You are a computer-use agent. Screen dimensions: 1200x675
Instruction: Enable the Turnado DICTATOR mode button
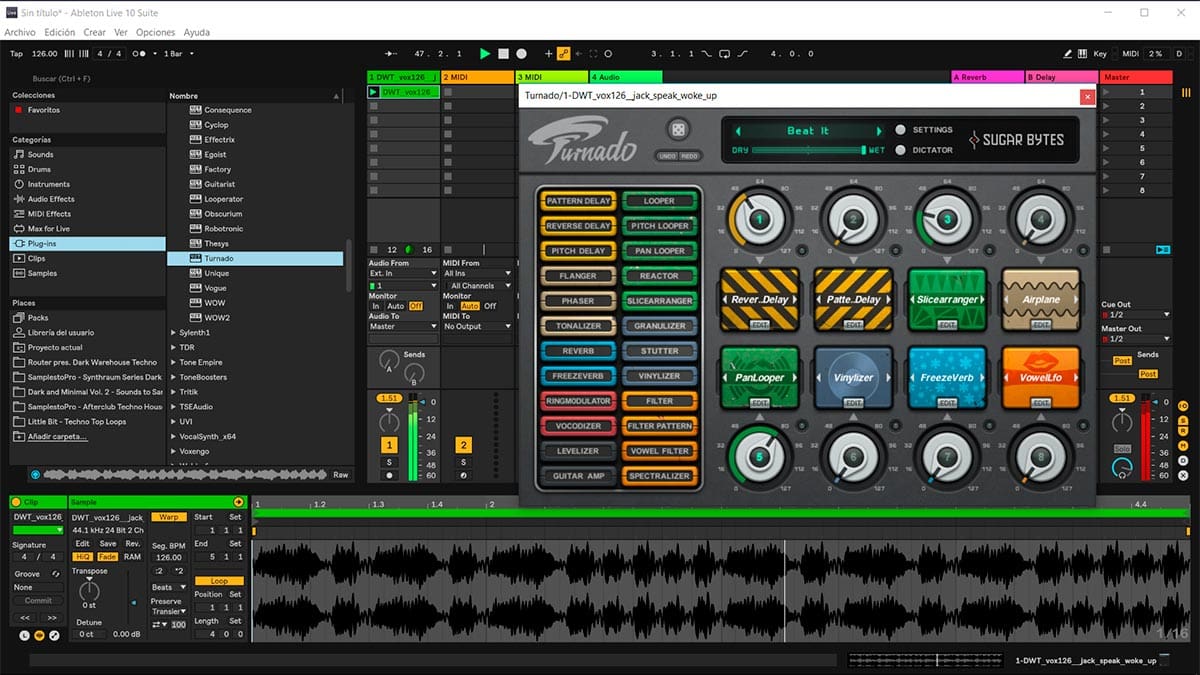pyautogui.click(x=901, y=150)
